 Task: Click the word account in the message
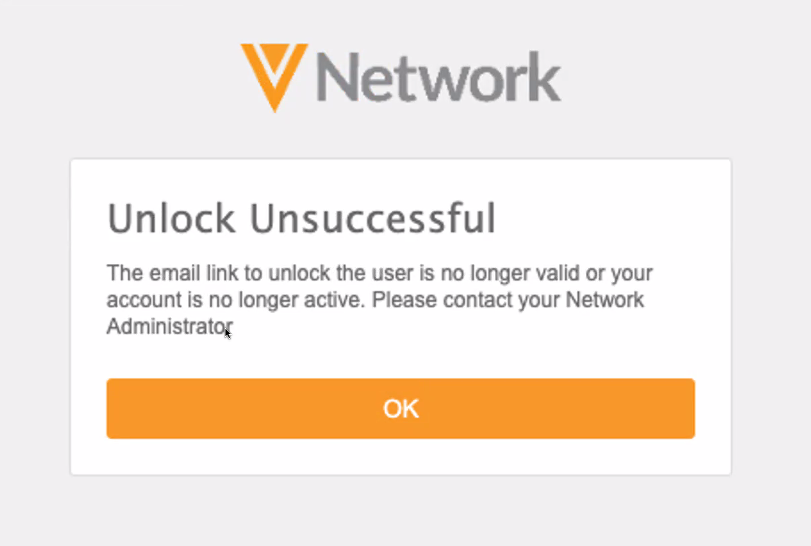point(138,300)
